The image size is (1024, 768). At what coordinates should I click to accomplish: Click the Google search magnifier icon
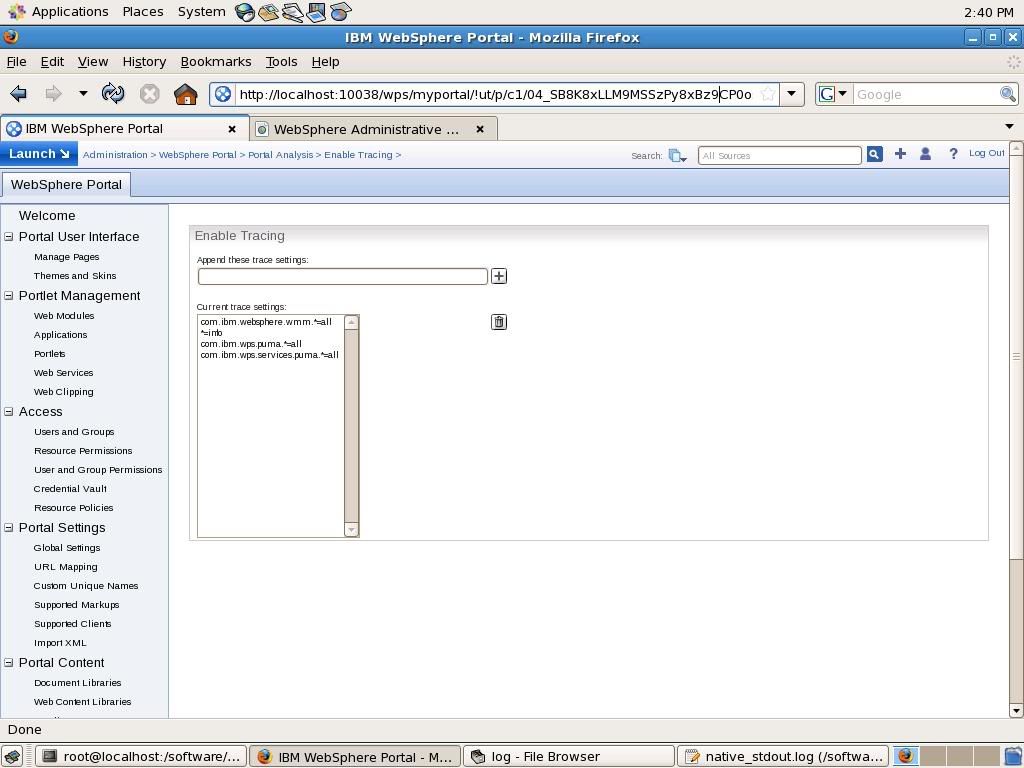[1008, 94]
